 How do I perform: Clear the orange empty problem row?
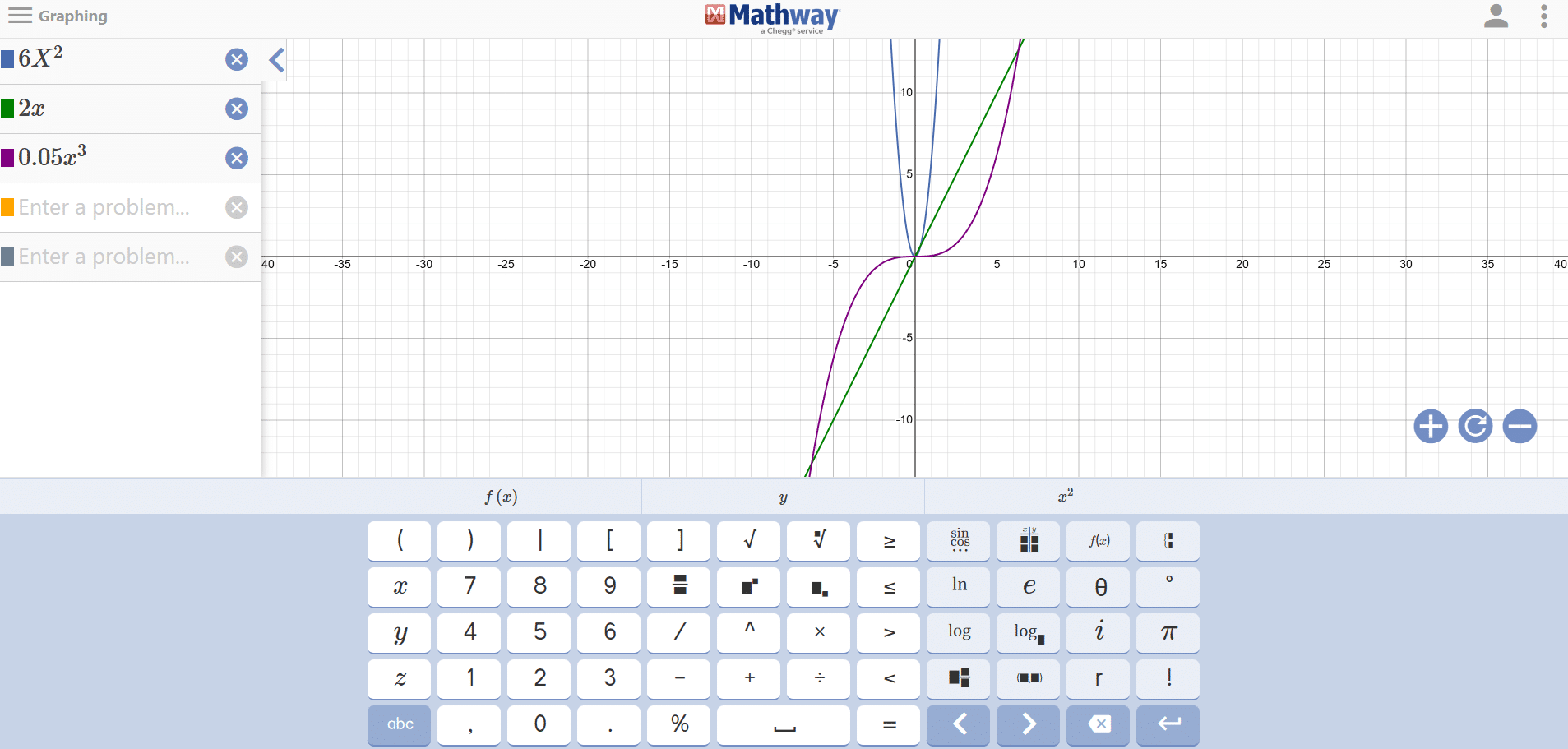(237, 207)
